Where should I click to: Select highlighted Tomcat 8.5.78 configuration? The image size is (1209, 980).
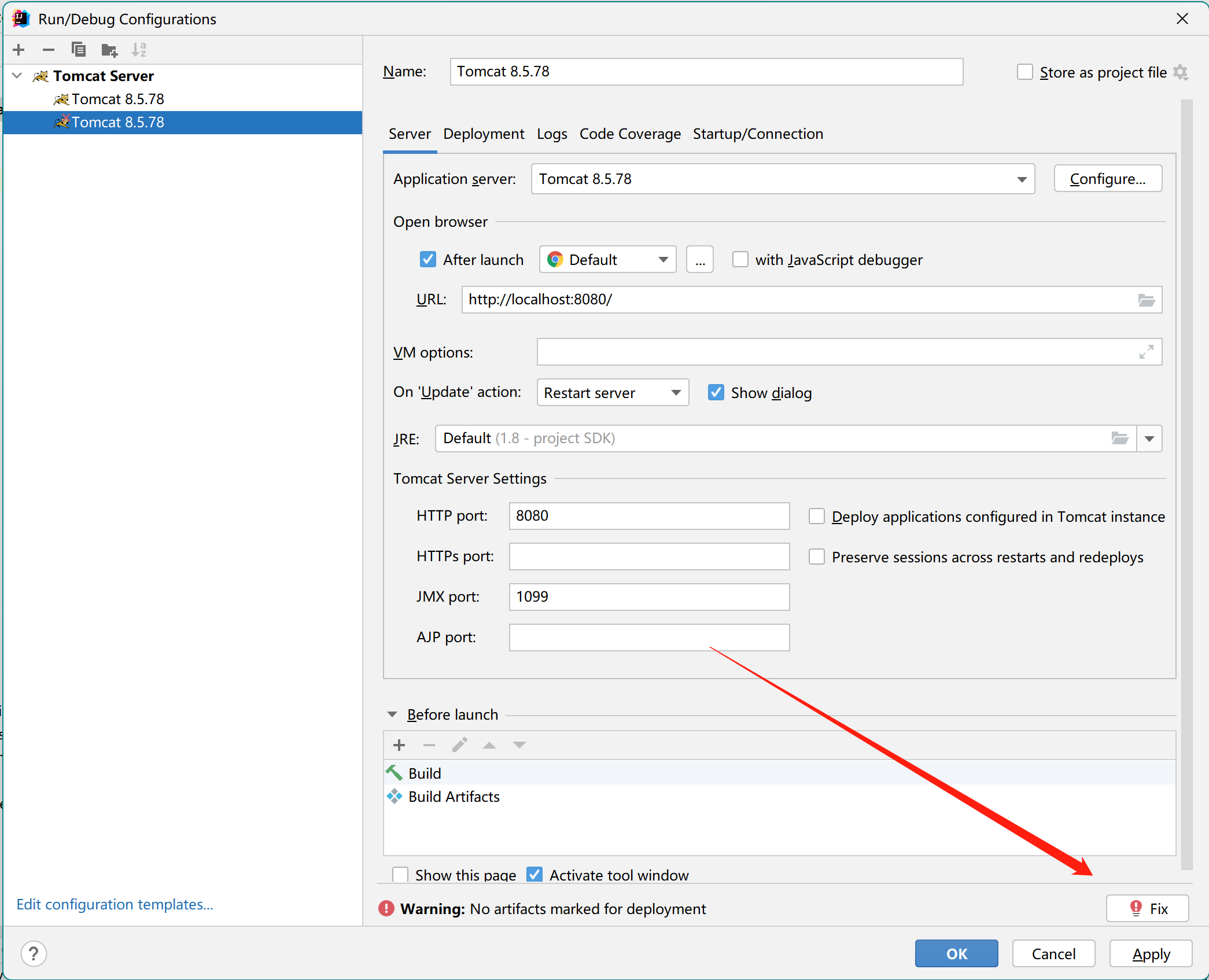pyautogui.click(x=183, y=123)
